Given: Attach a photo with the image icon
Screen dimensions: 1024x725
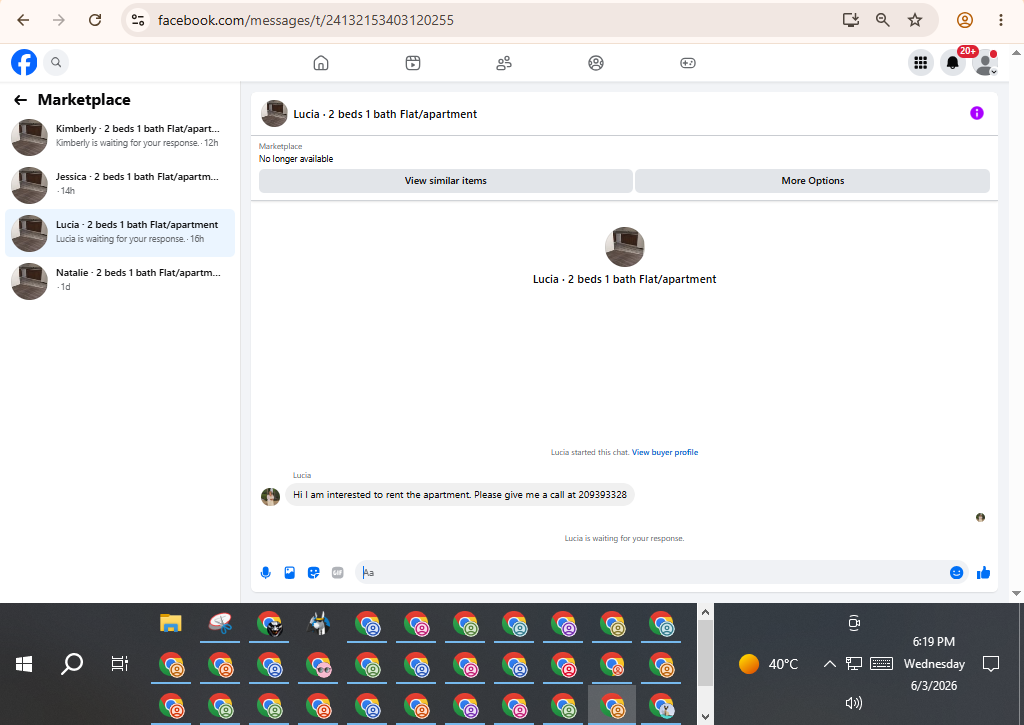Looking at the screenshot, I should 290,573.
